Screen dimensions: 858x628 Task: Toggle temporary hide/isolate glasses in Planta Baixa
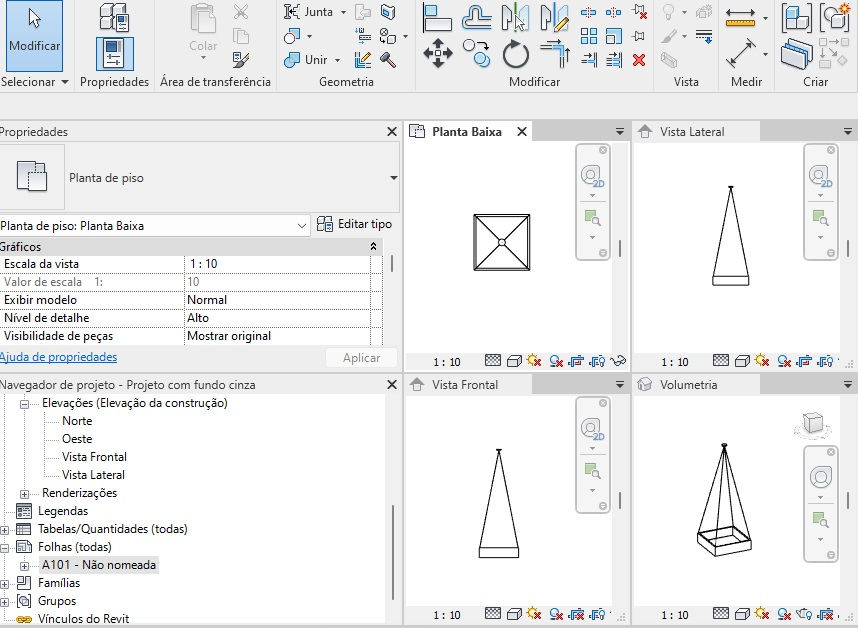tap(618, 361)
